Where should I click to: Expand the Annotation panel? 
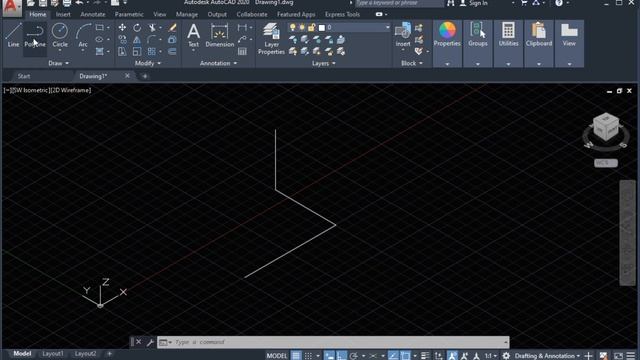pyautogui.click(x=218, y=63)
